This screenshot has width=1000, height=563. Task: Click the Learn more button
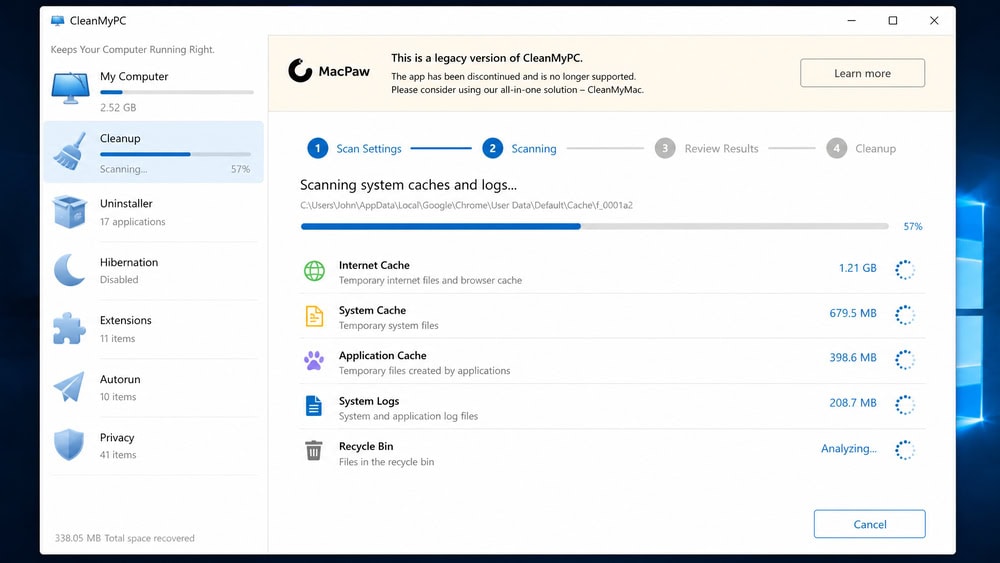click(862, 73)
